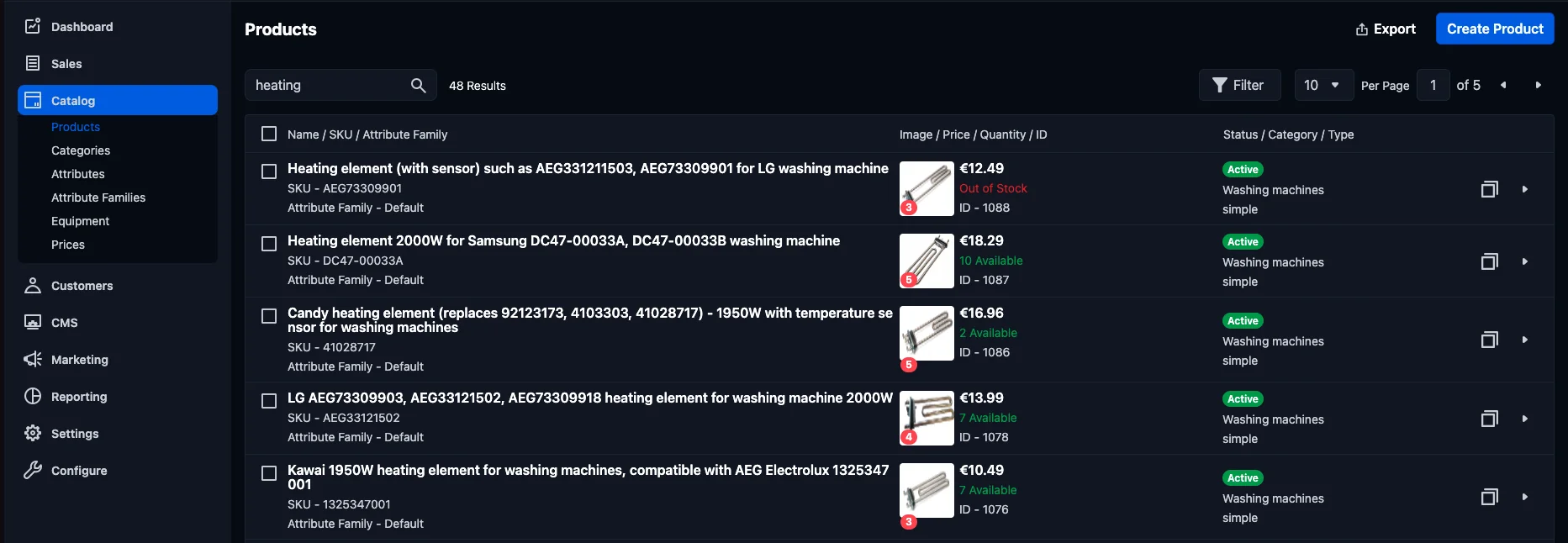Open the Sales menu
Screen dimensions: 1568x543
click(x=66, y=64)
